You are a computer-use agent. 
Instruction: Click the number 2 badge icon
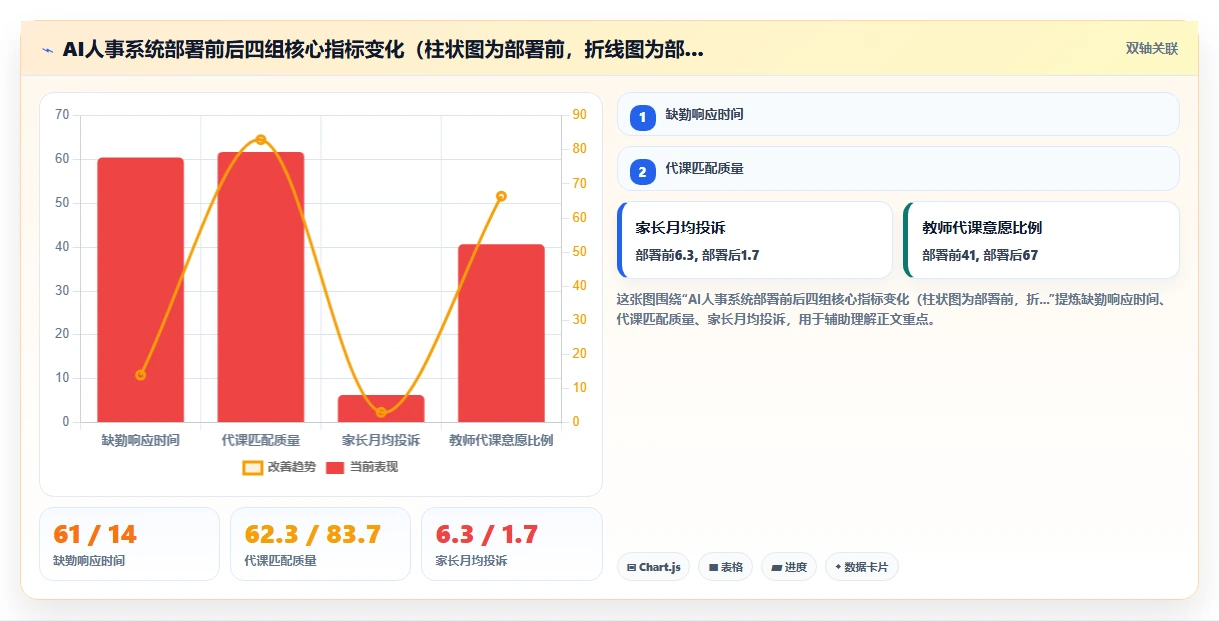coord(643,172)
